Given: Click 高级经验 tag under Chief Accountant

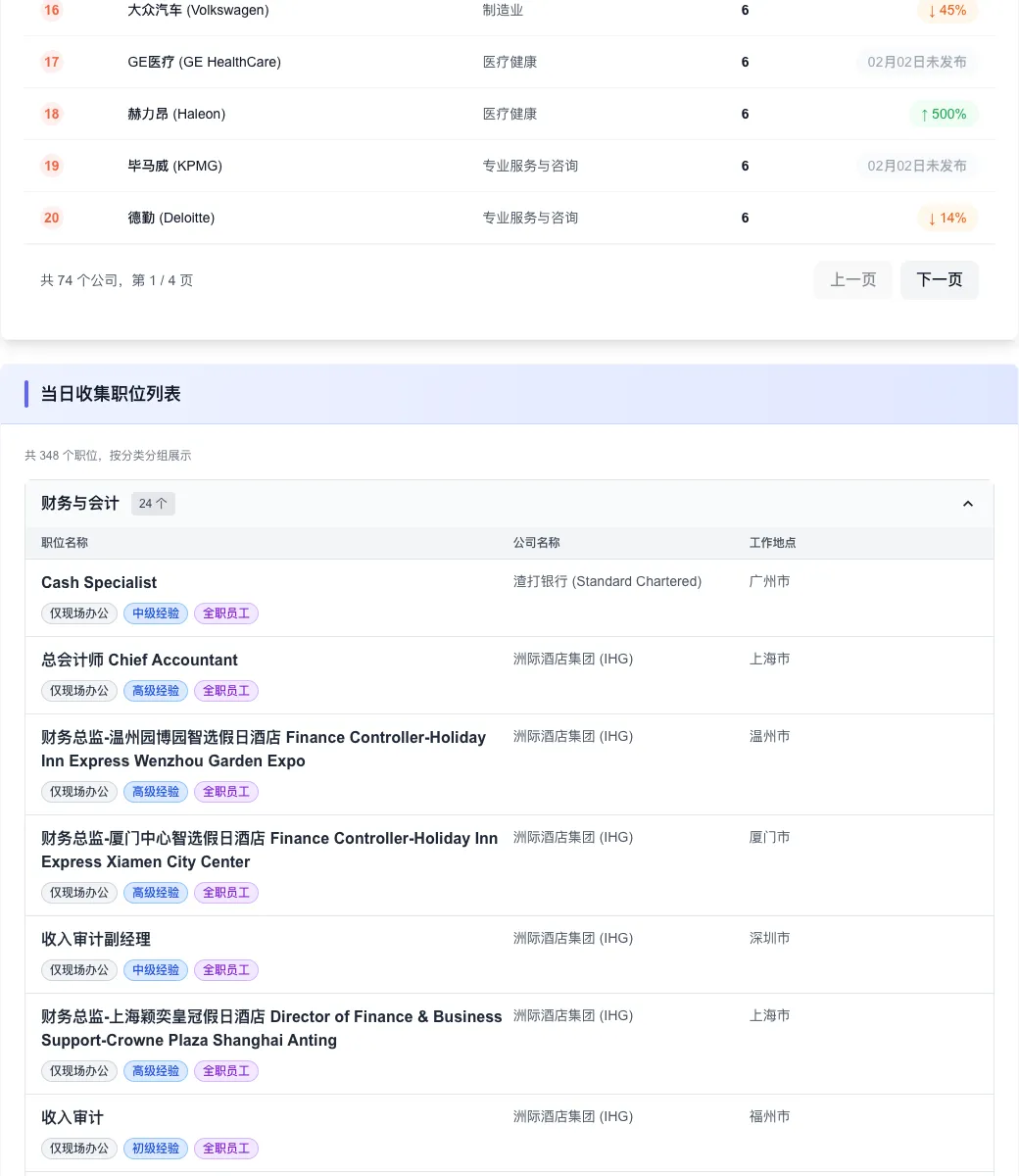Looking at the screenshot, I should point(156,691).
